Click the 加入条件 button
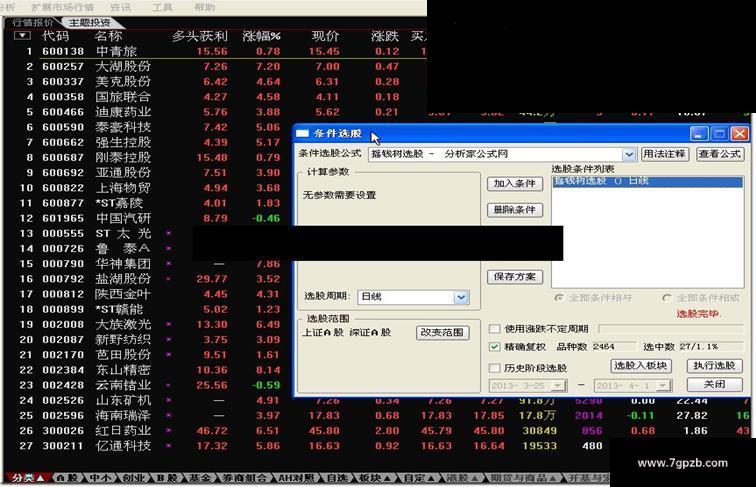 click(514, 184)
